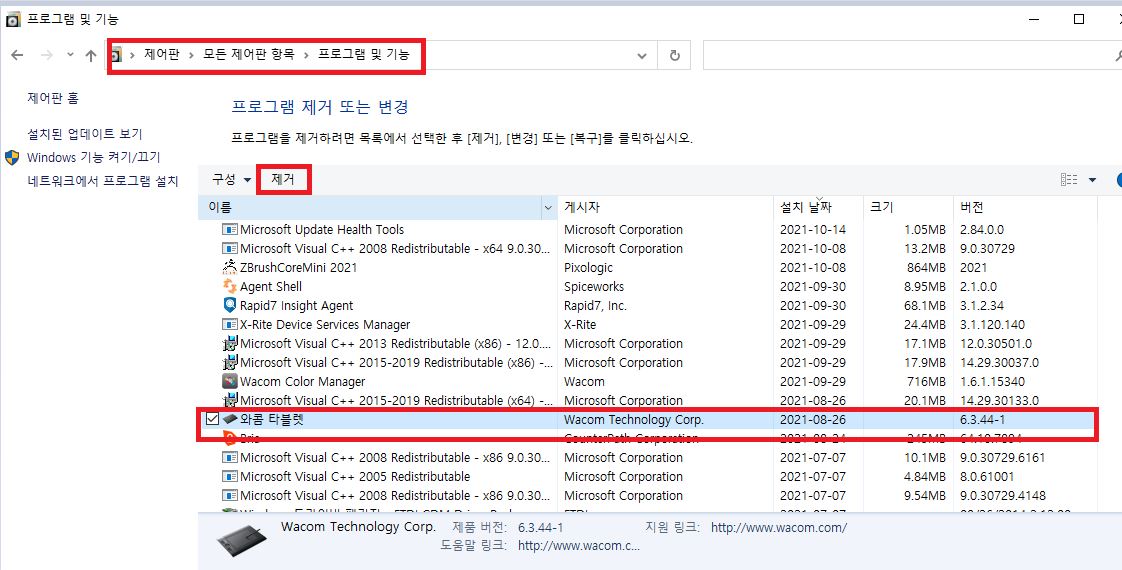Click the Visual C++ 2015-2019 (x86) icon
The height and width of the screenshot is (570, 1122).
pos(230,363)
